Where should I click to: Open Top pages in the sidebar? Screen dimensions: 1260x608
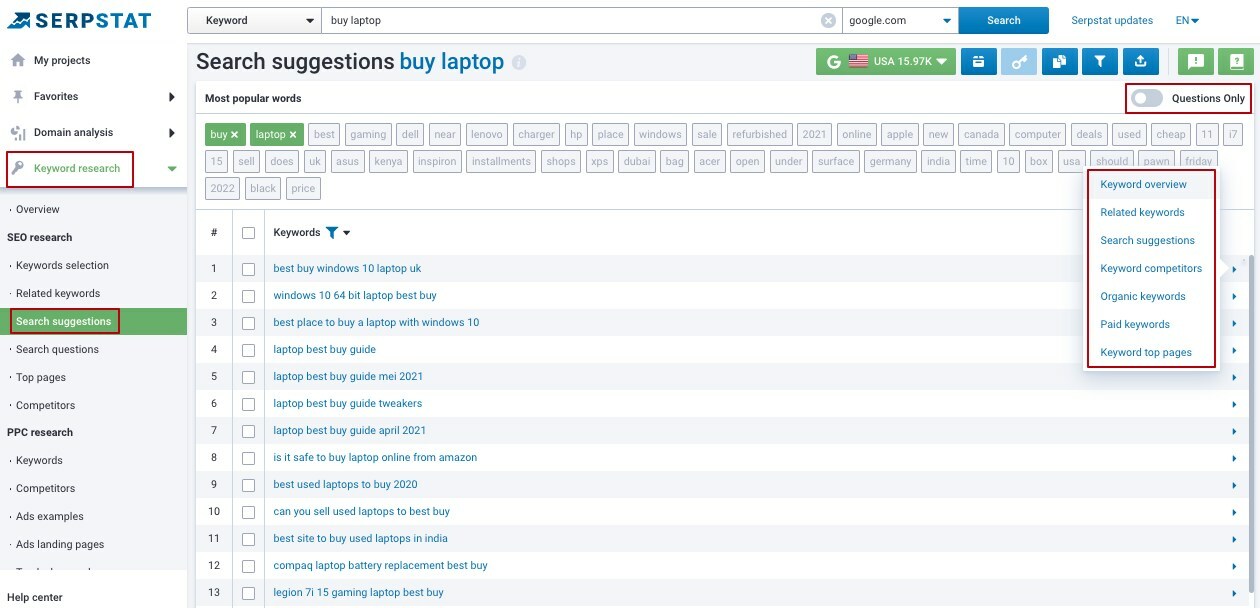tap(41, 377)
